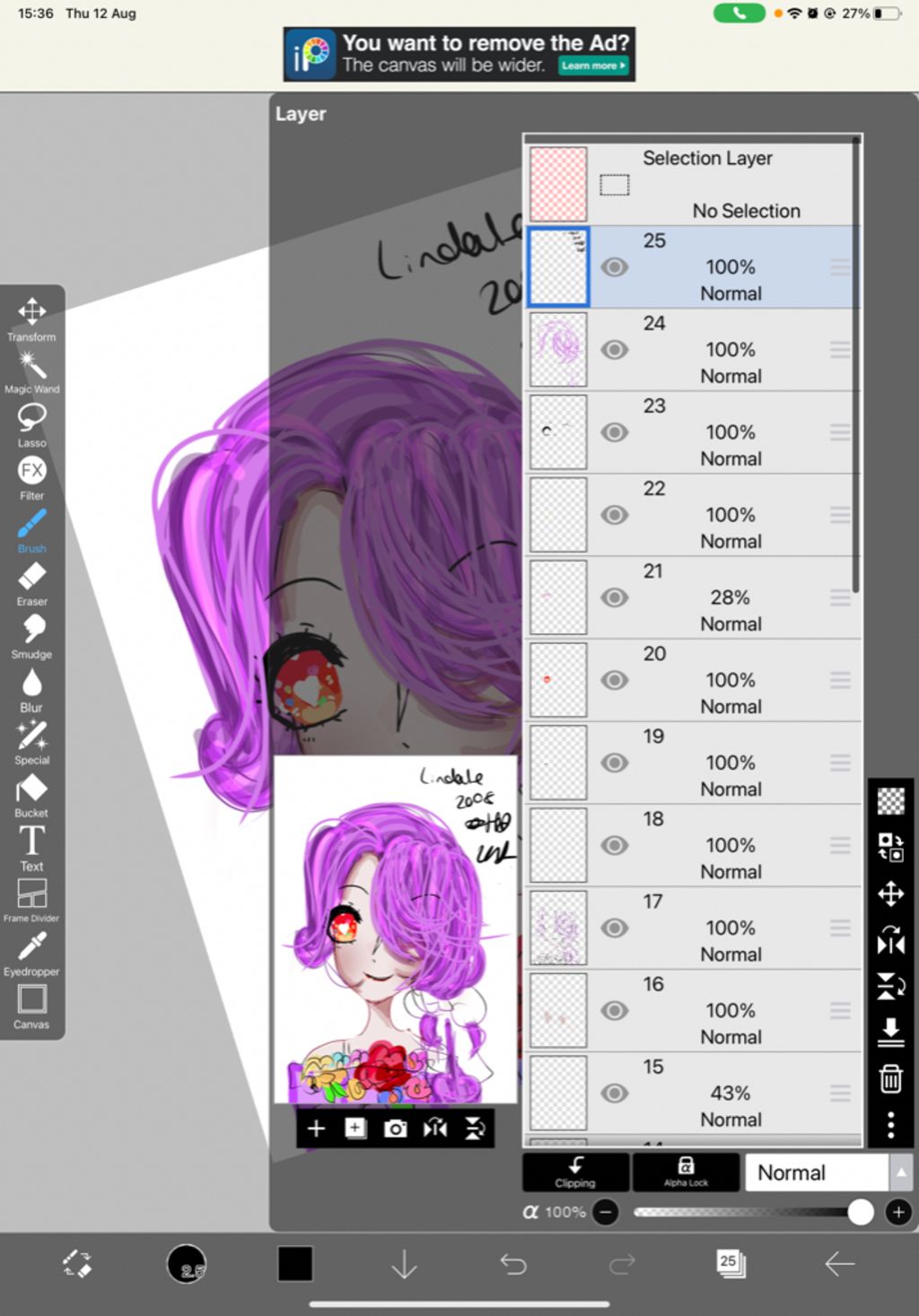Image resolution: width=919 pixels, height=1316 pixels.
Task: Tap the green phone call indicator
Action: point(740,13)
